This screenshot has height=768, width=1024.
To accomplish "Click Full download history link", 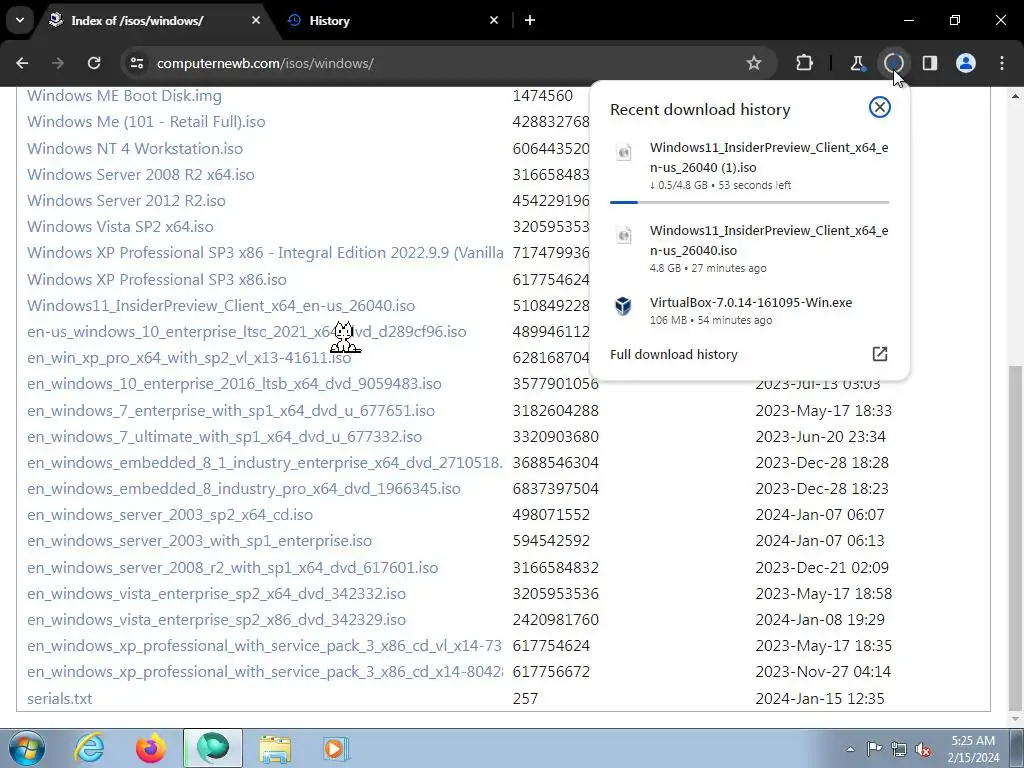I will [x=673, y=355].
